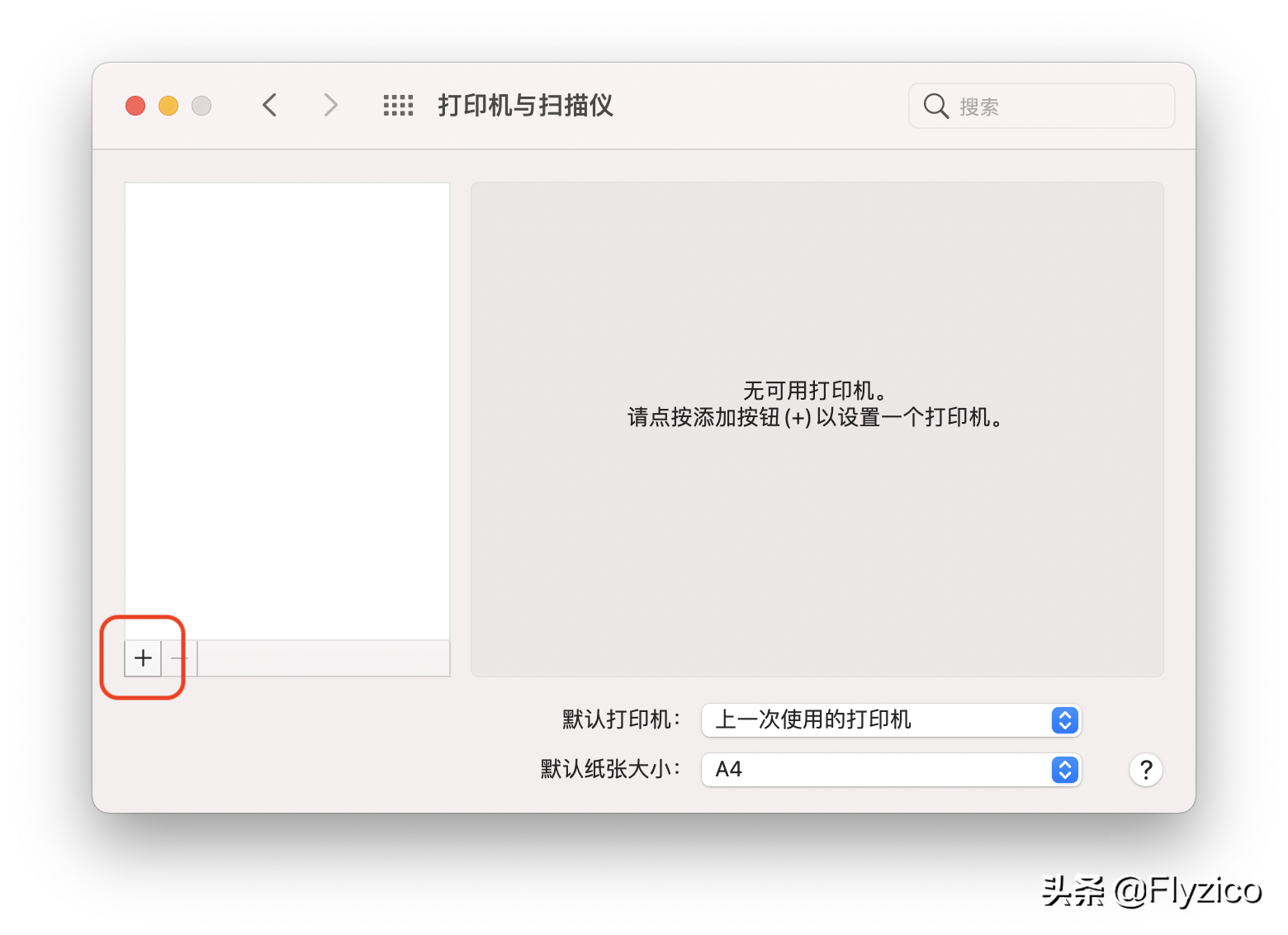This screenshot has width=1288, height=935.
Task: Click the back navigation arrow
Action: coord(270,105)
